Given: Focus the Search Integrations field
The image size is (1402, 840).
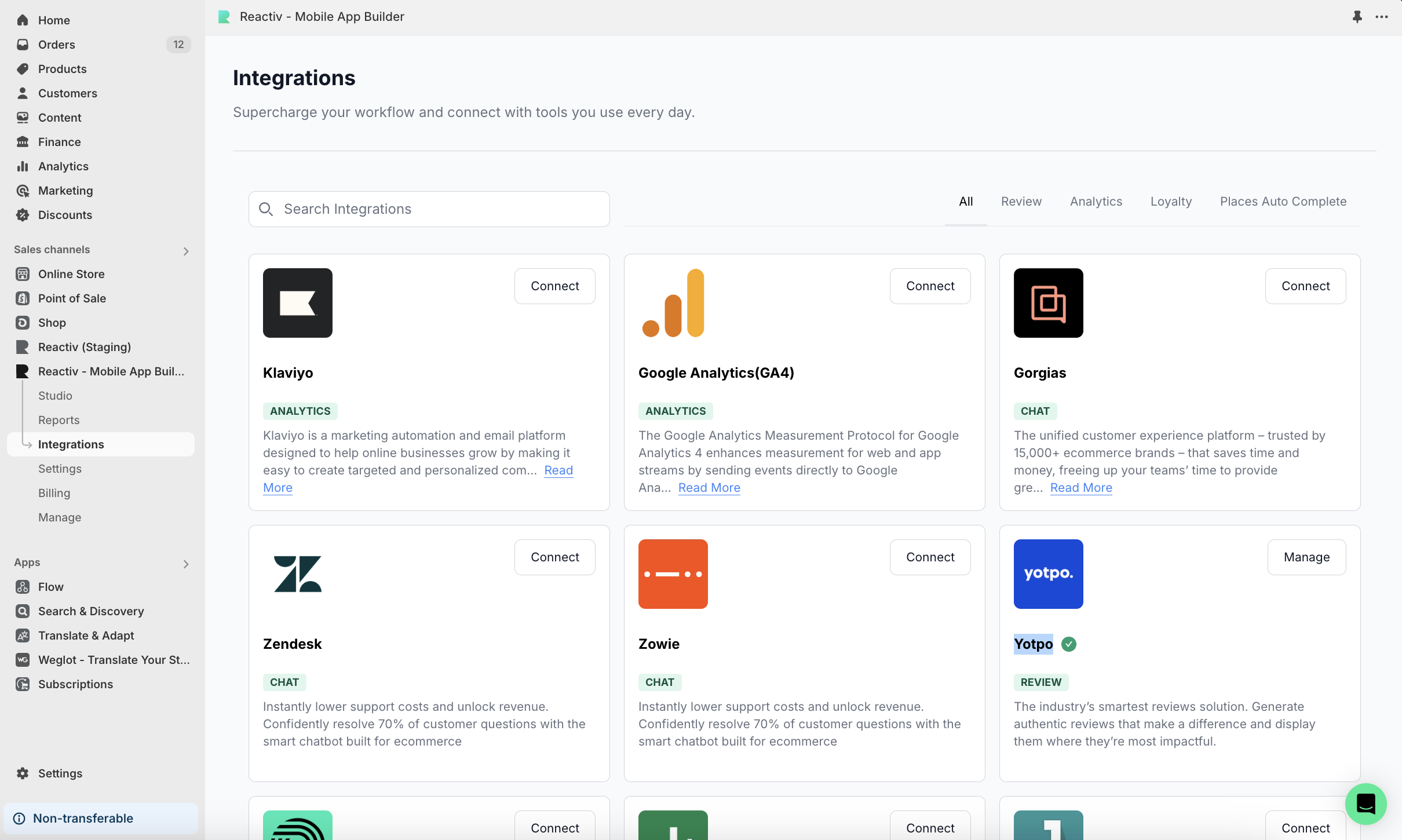Looking at the screenshot, I should coord(429,209).
